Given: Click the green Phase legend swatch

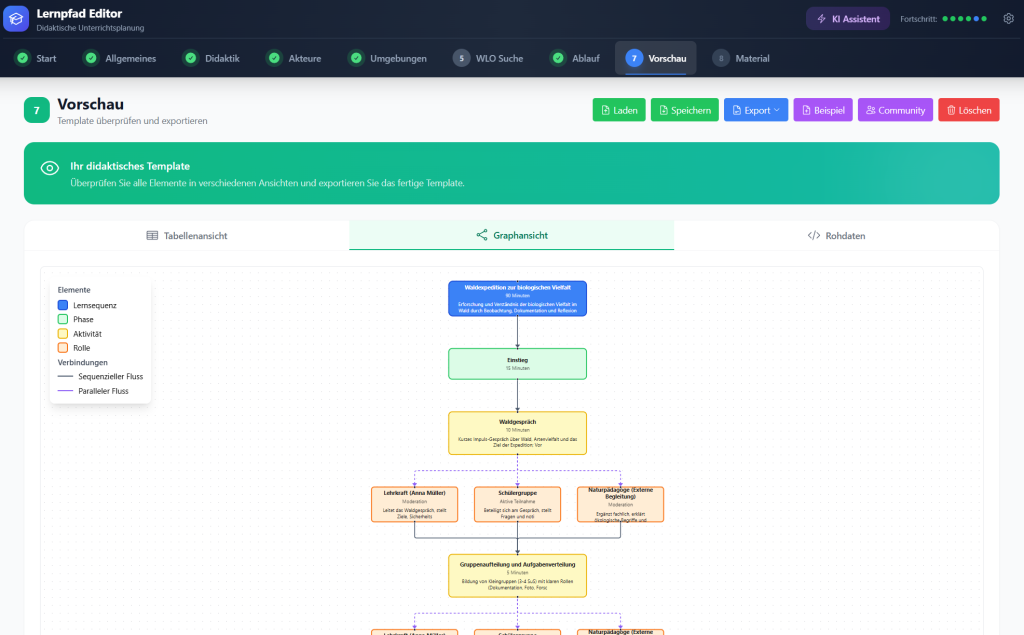Looking at the screenshot, I should [63, 319].
